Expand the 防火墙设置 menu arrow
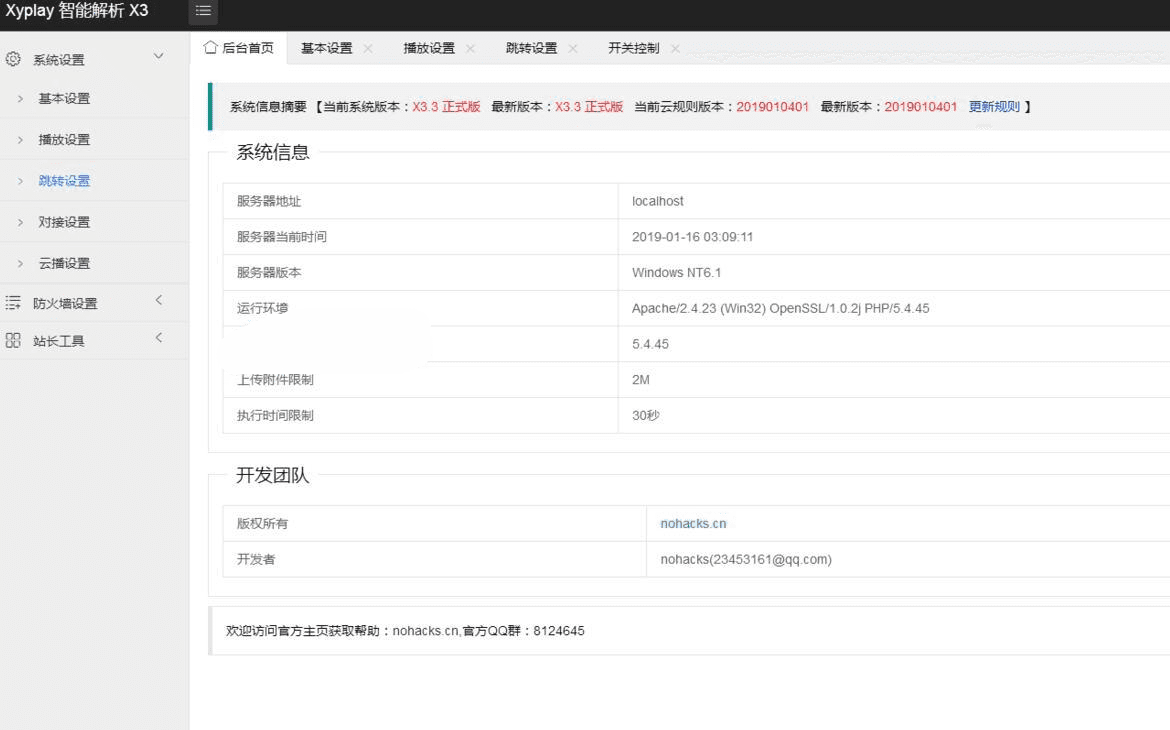Viewport: 1170px width, 730px height. [x=158, y=301]
